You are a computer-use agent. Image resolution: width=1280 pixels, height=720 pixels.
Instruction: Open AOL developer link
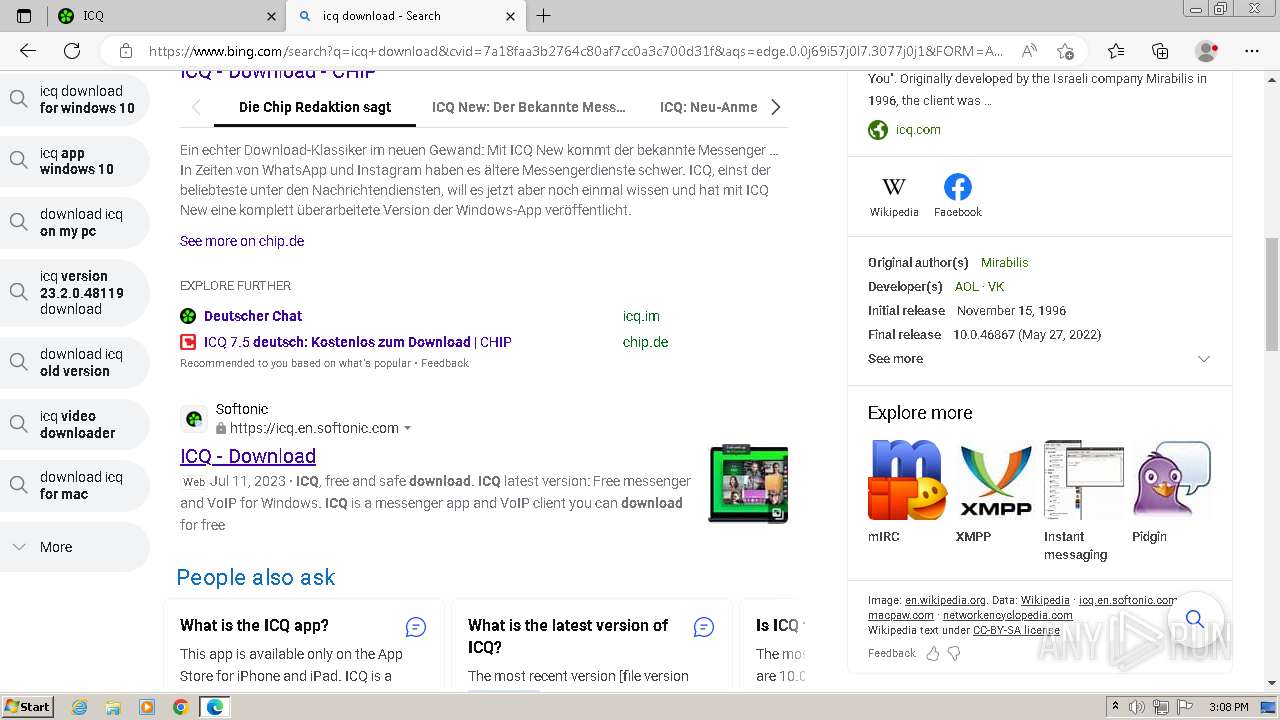967,287
